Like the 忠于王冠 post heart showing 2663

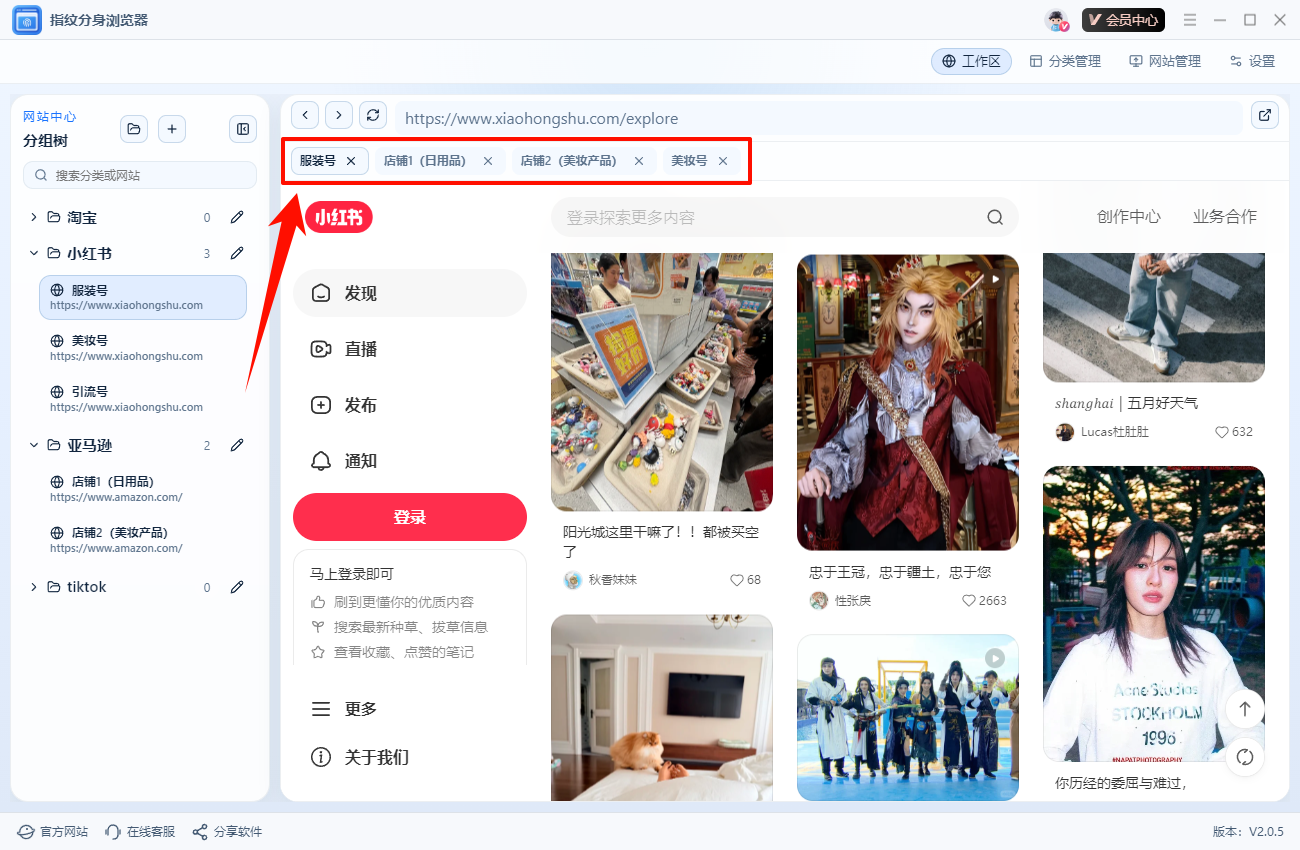click(x=968, y=601)
